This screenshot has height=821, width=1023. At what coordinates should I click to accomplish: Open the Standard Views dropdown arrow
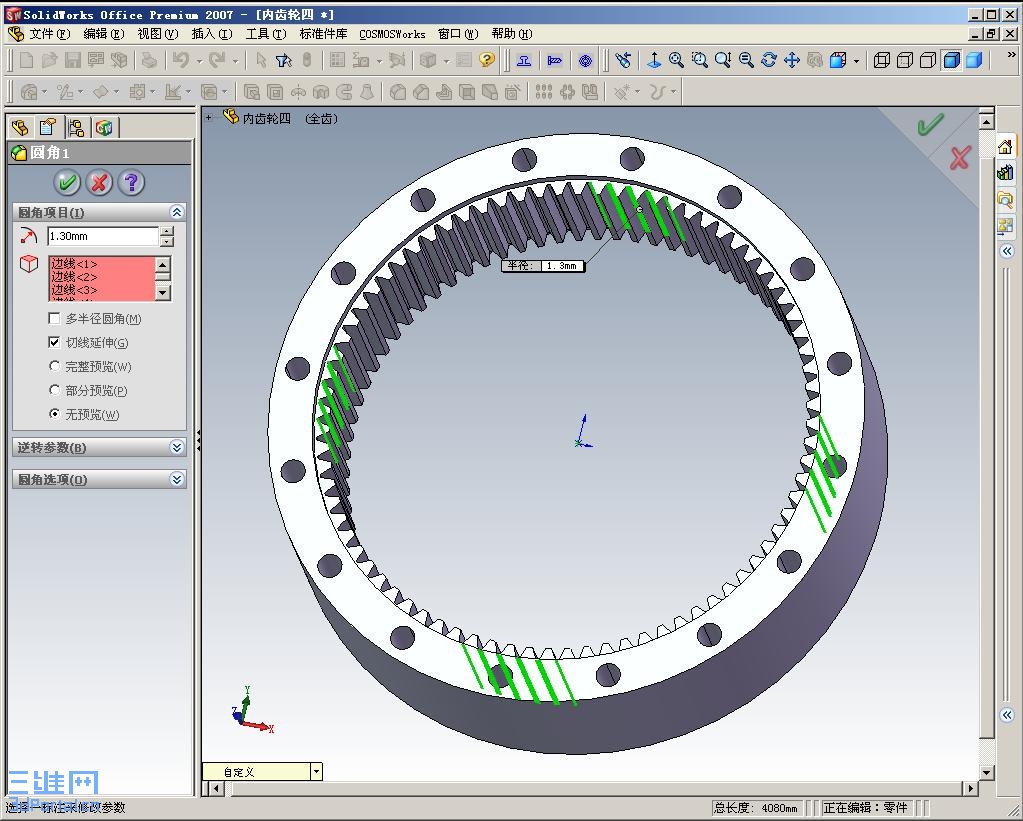(x=856, y=61)
